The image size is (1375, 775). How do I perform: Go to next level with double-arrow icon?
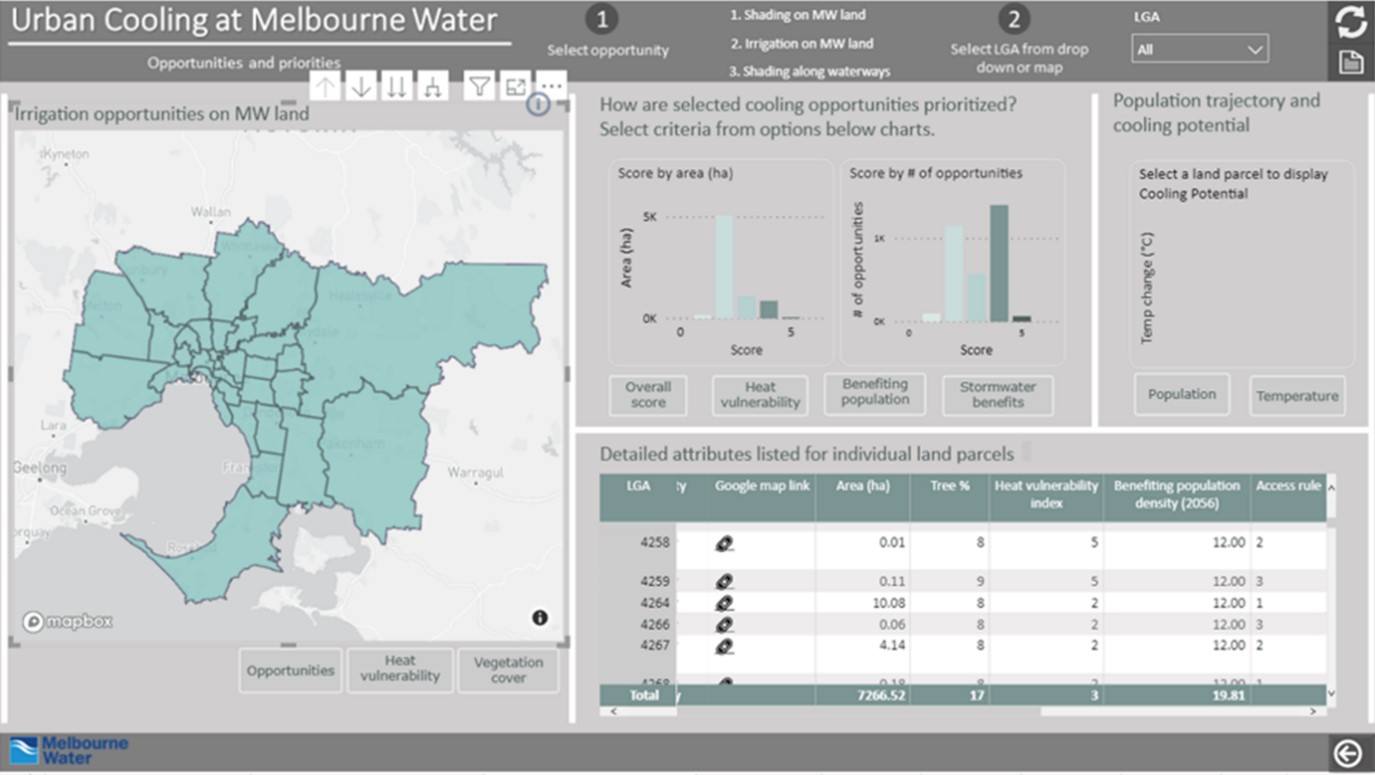point(397,87)
